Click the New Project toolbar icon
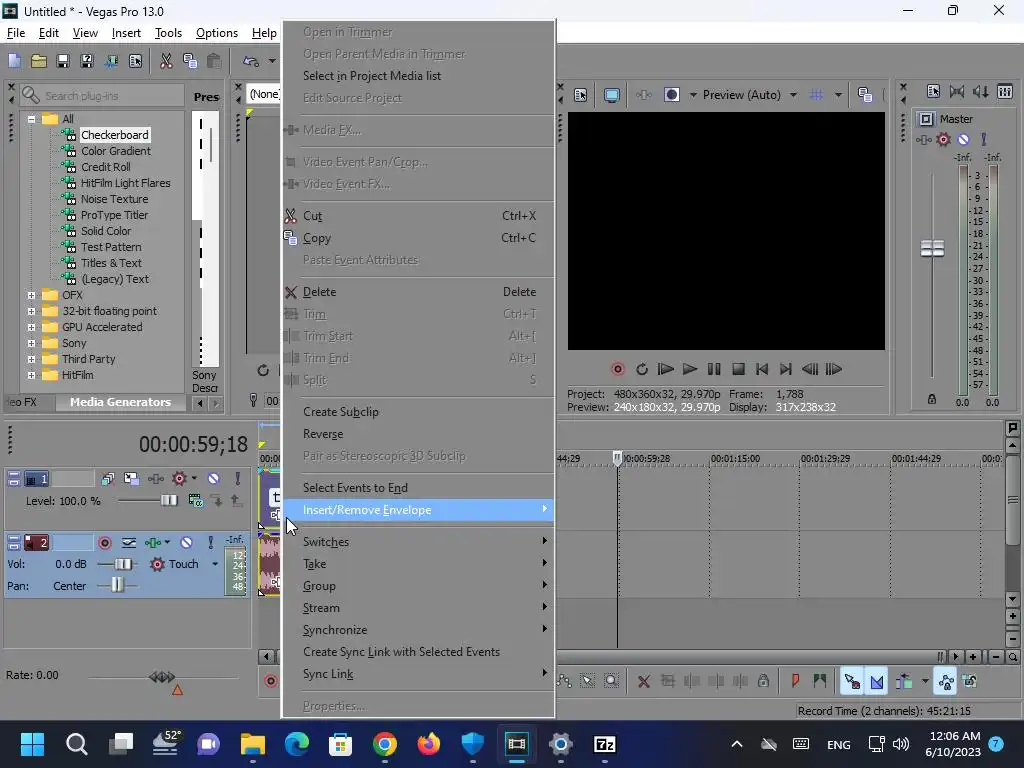This screenshot has height=768, width=1024. (x=14, y=61)
